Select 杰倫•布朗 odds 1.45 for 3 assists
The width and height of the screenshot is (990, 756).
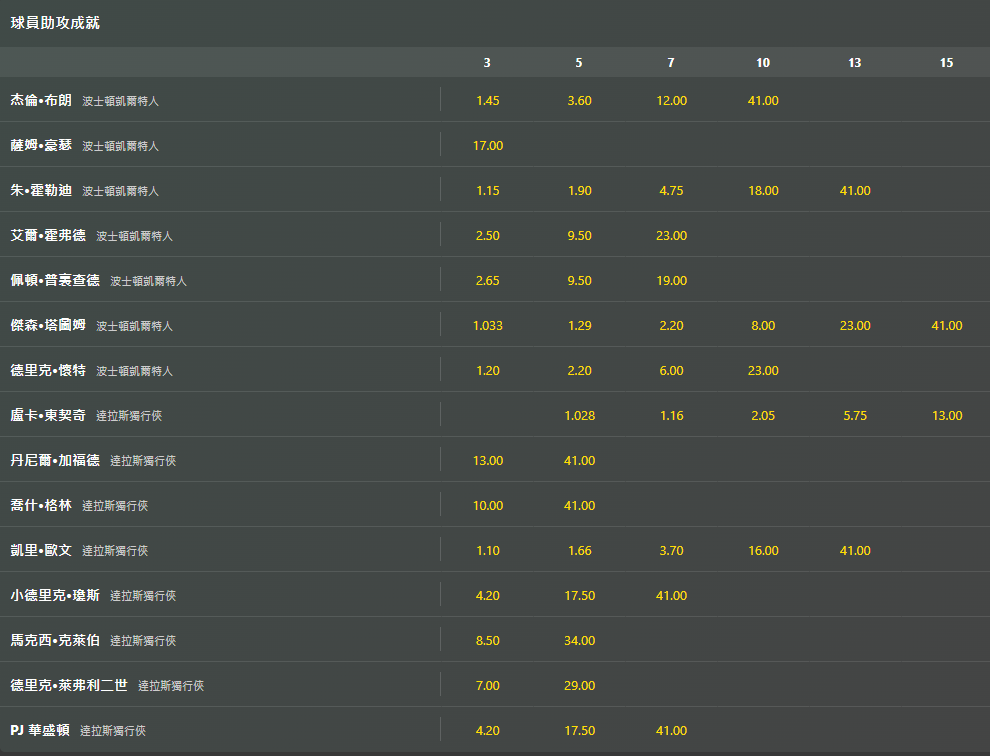pos(487,100)
